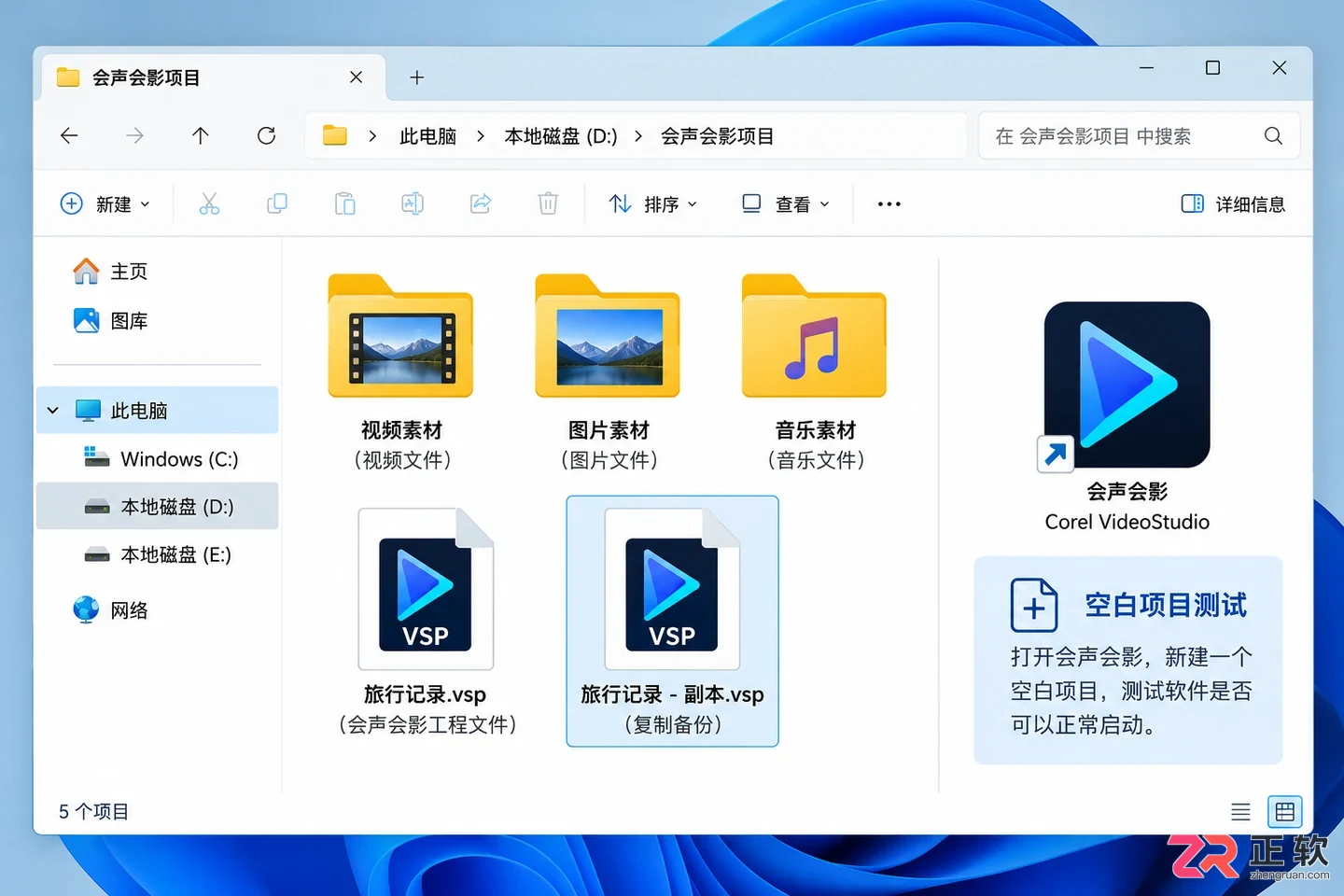Viewport: 1344px width, 896px height.
Task: Select the 会声会影项目 tab
Action: 213,77
